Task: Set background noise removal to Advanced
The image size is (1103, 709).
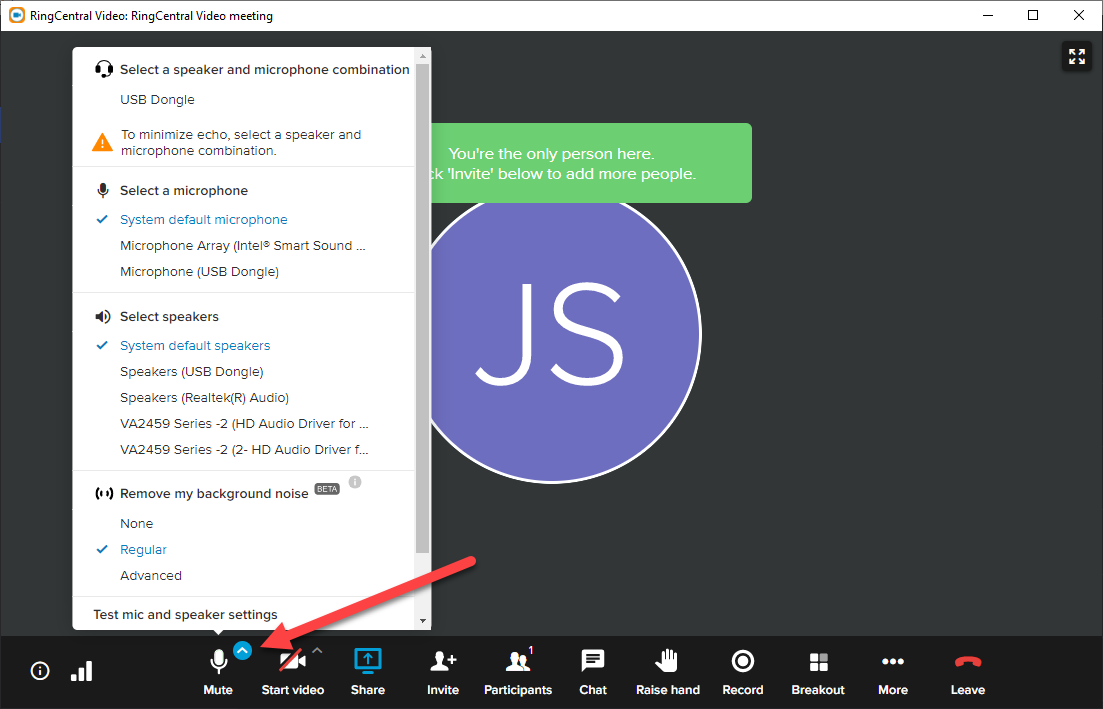Action: click(151, 575)
